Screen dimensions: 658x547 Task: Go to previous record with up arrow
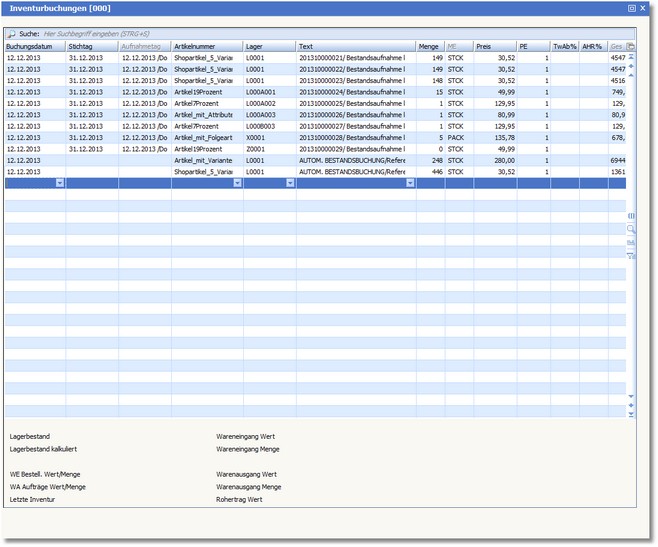[631, 77]
